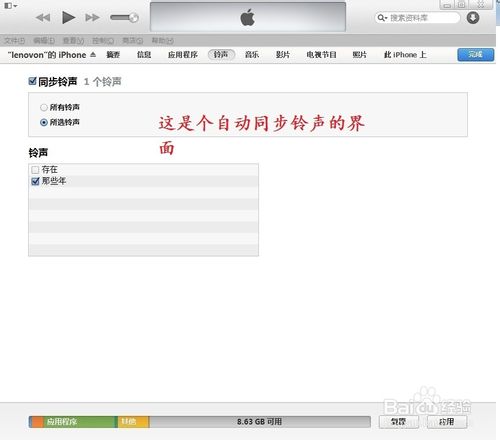Open the 此 iPhone 上 tab
The height and width of the screenshot is (440, 500).
(405, 55)
